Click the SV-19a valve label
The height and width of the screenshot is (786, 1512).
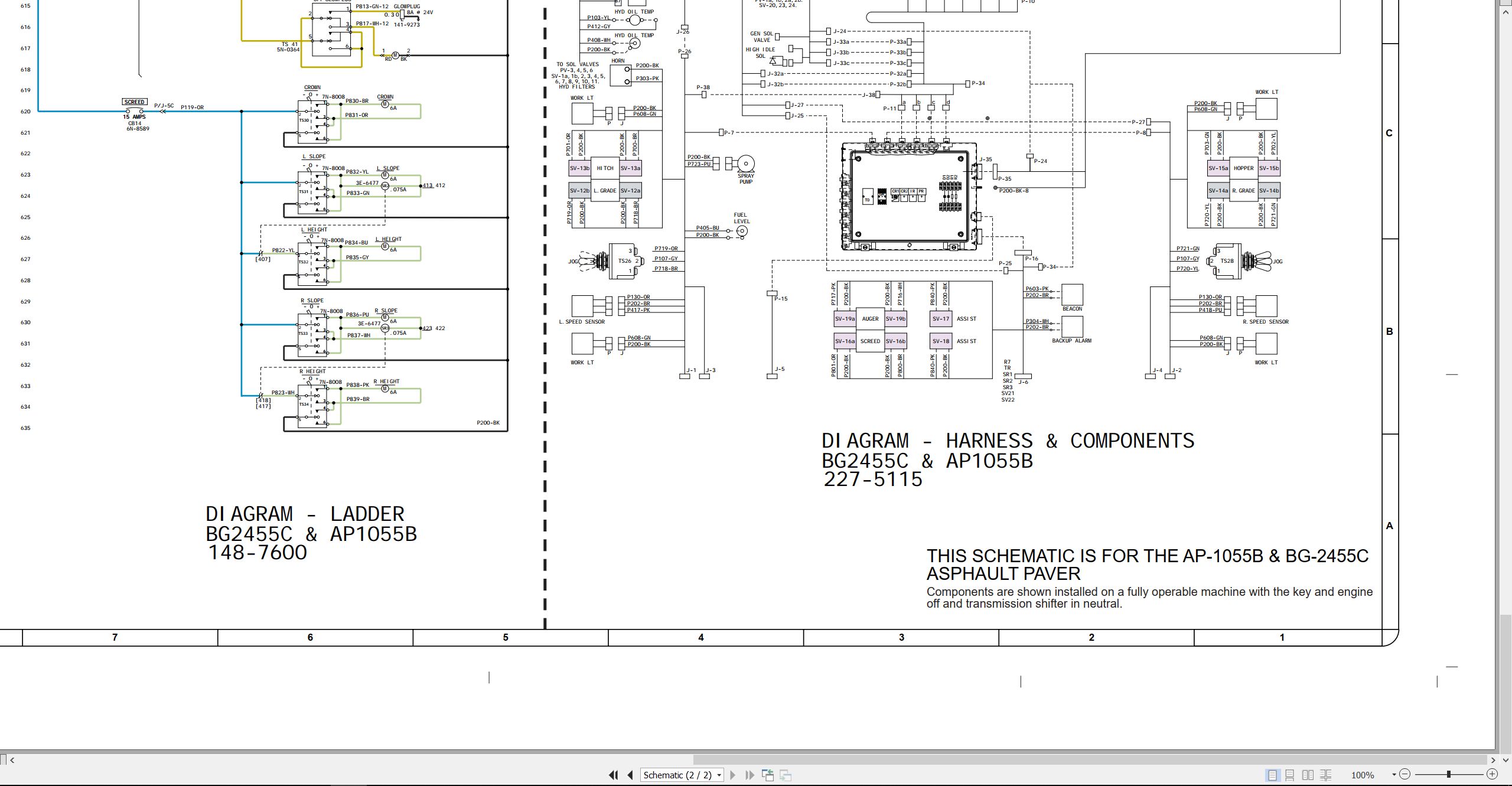845,319
